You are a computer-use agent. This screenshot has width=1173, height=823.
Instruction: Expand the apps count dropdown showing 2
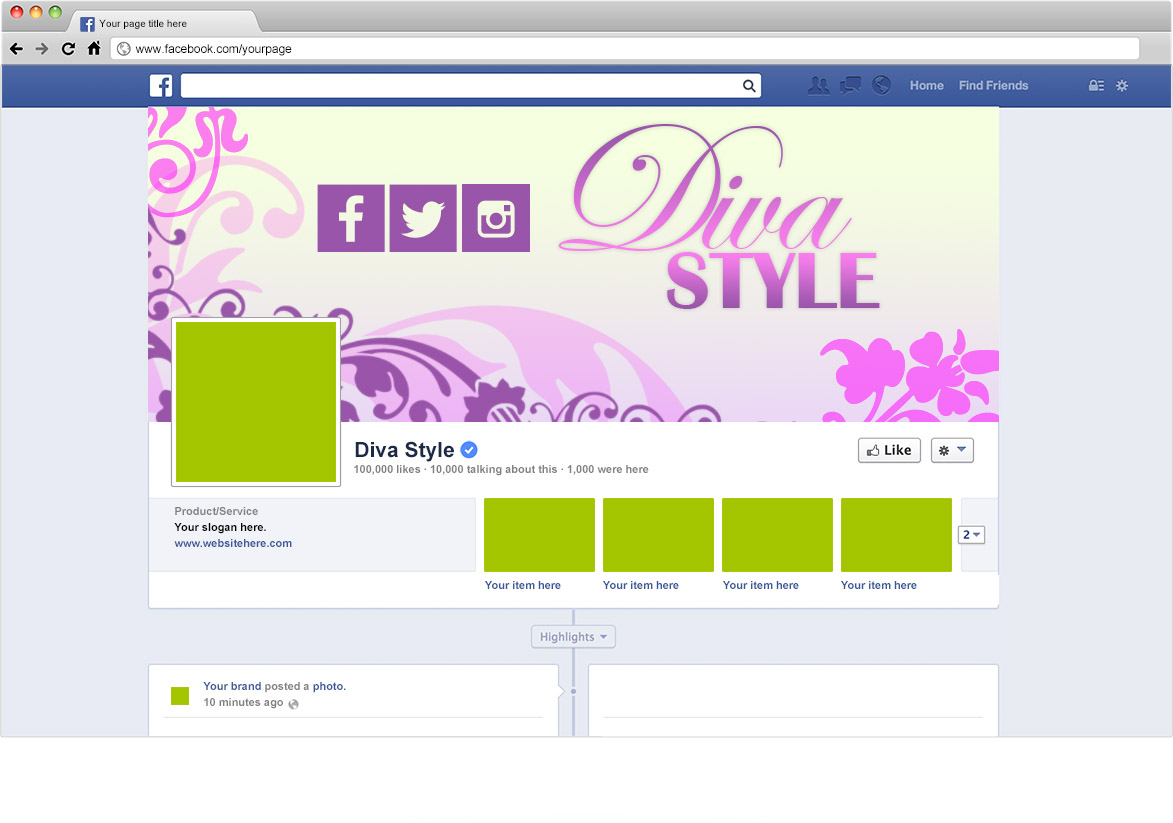tap(972, 535)
